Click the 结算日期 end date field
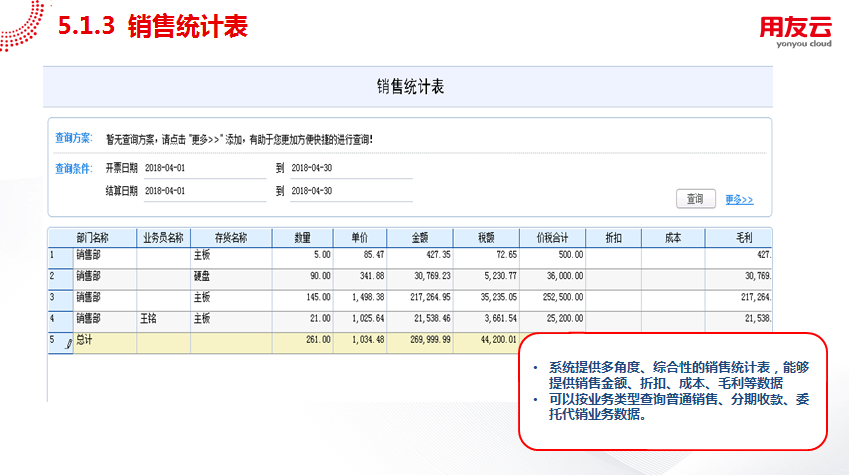Image resolution: width=849 pixels, height=475 pixels. [x=351, y=191]
